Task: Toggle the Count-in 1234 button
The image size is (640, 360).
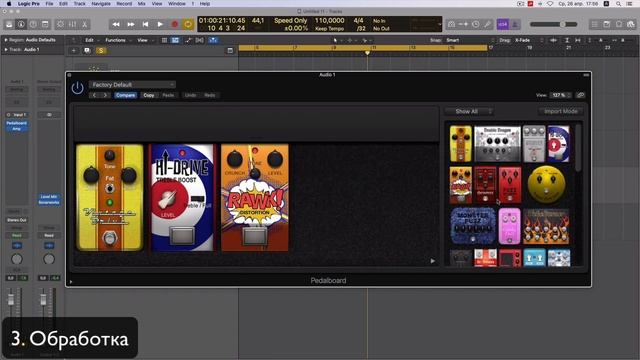Action: pos(502,24)
